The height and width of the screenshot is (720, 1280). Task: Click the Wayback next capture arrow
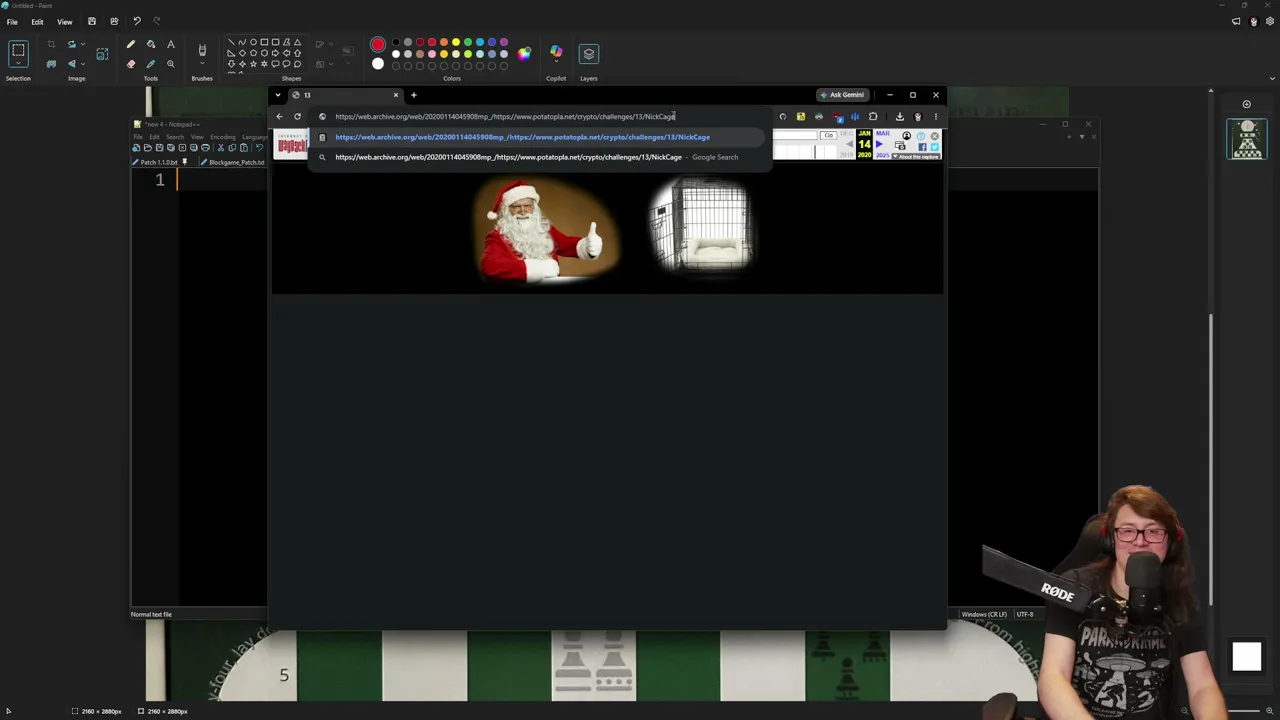(880, 145)
